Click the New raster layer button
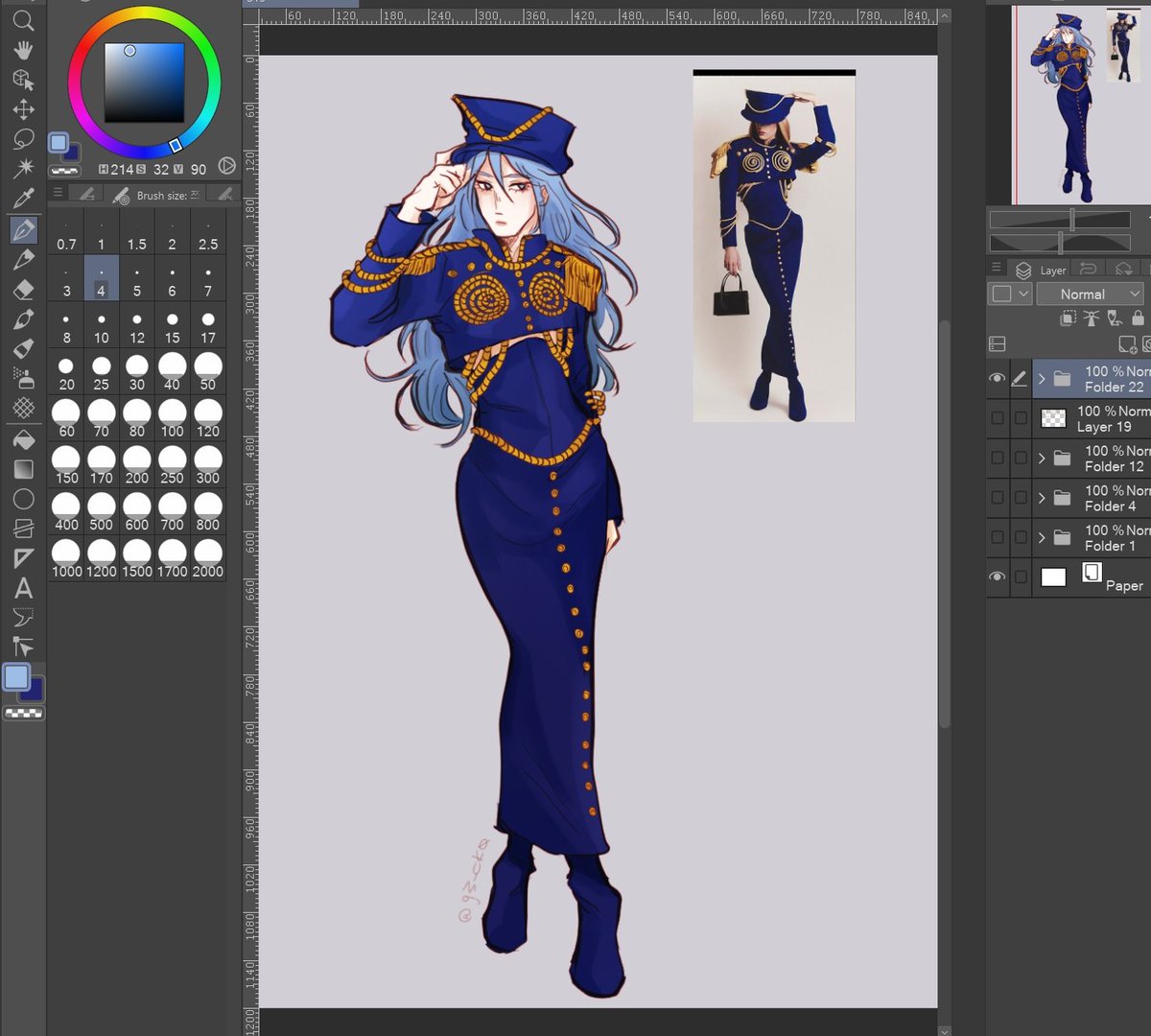This screenshot has height=1036, width=1151. pyautogui.click(x=1128, y=344)
